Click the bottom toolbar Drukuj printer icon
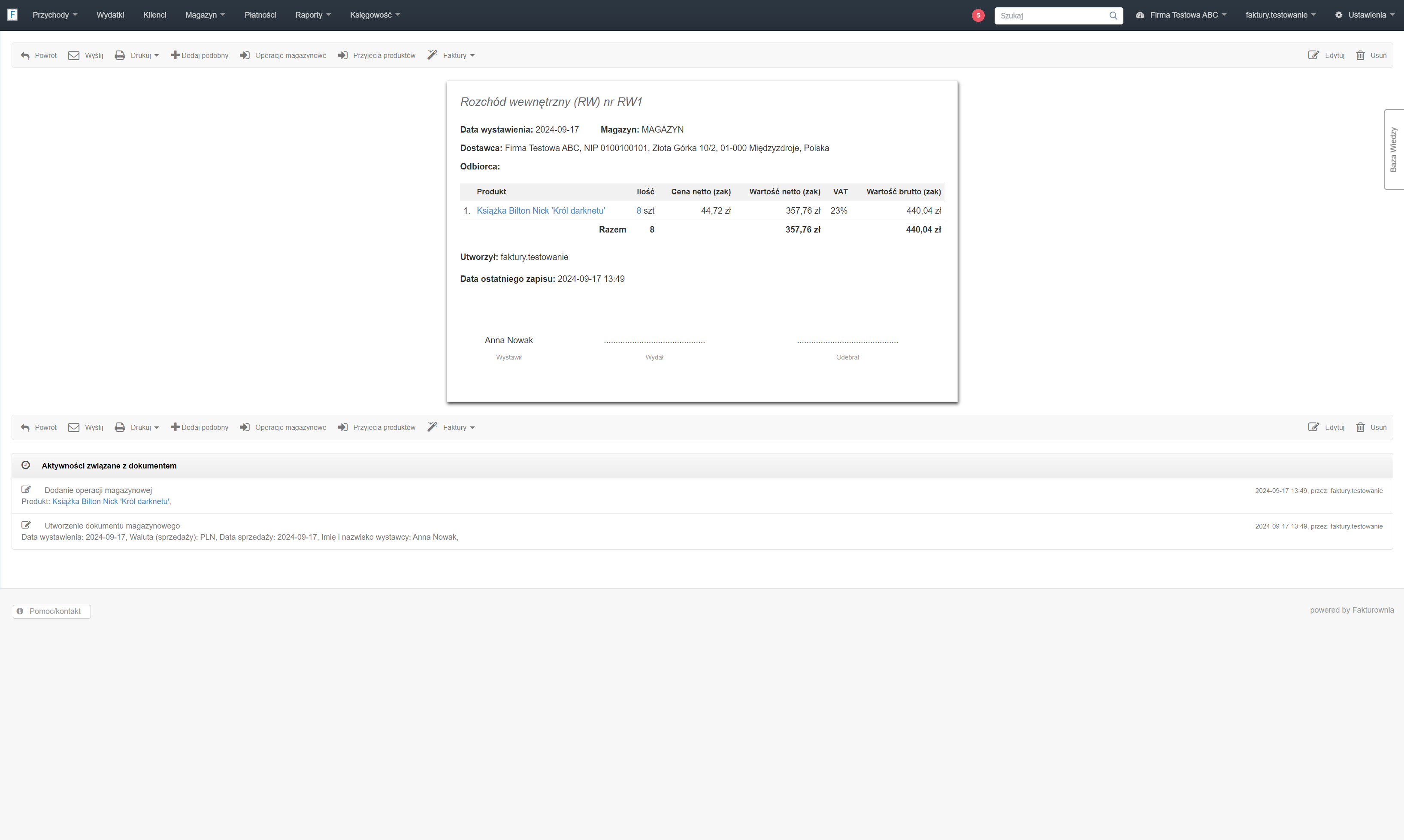 click(120, 427)
